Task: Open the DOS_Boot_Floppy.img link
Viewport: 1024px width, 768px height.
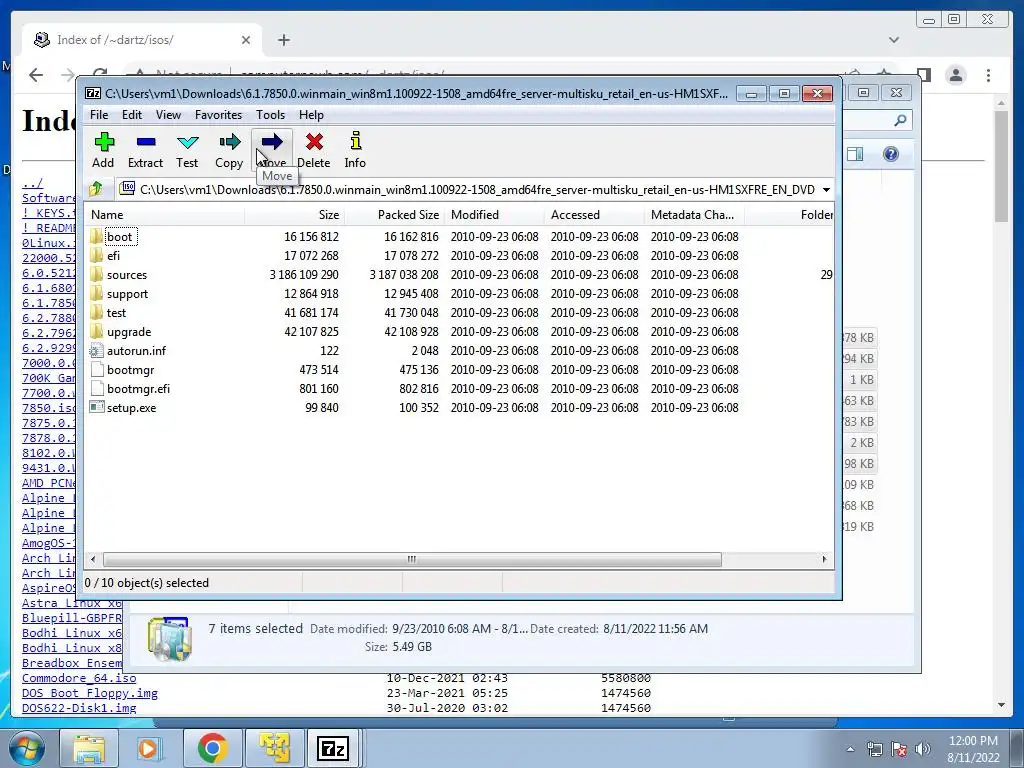Action: pos(89,693)
